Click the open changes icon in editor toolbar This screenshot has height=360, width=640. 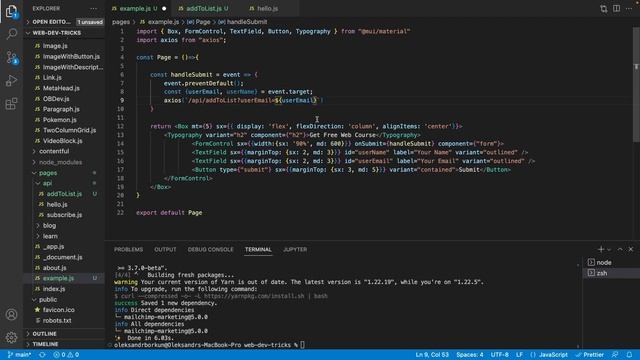(604, 9)
